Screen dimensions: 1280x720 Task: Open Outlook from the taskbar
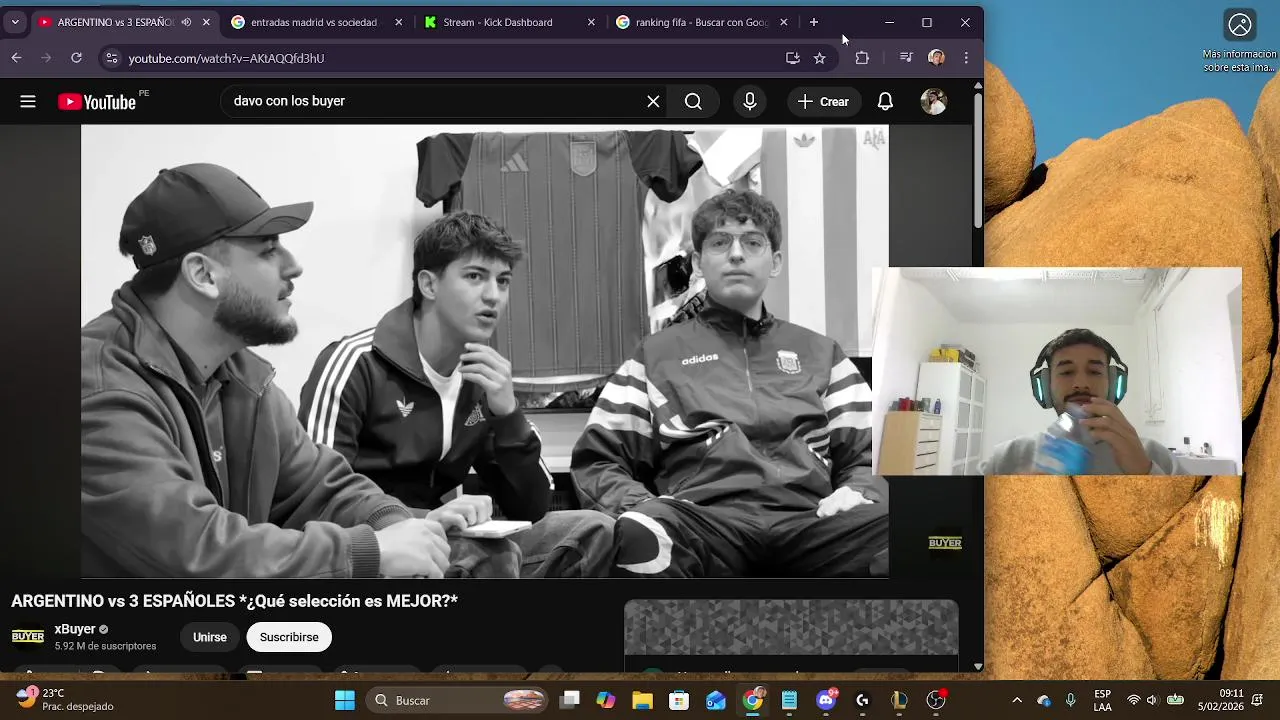pyautogui.click(x=716, y=700)
